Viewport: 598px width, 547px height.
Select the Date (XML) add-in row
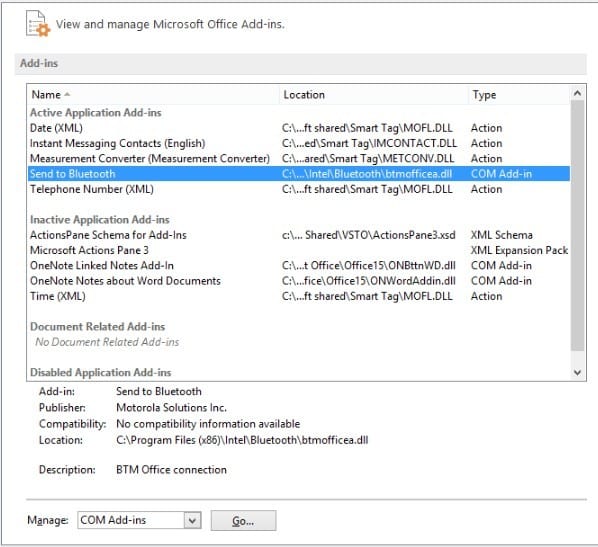[x=299, y=128]
